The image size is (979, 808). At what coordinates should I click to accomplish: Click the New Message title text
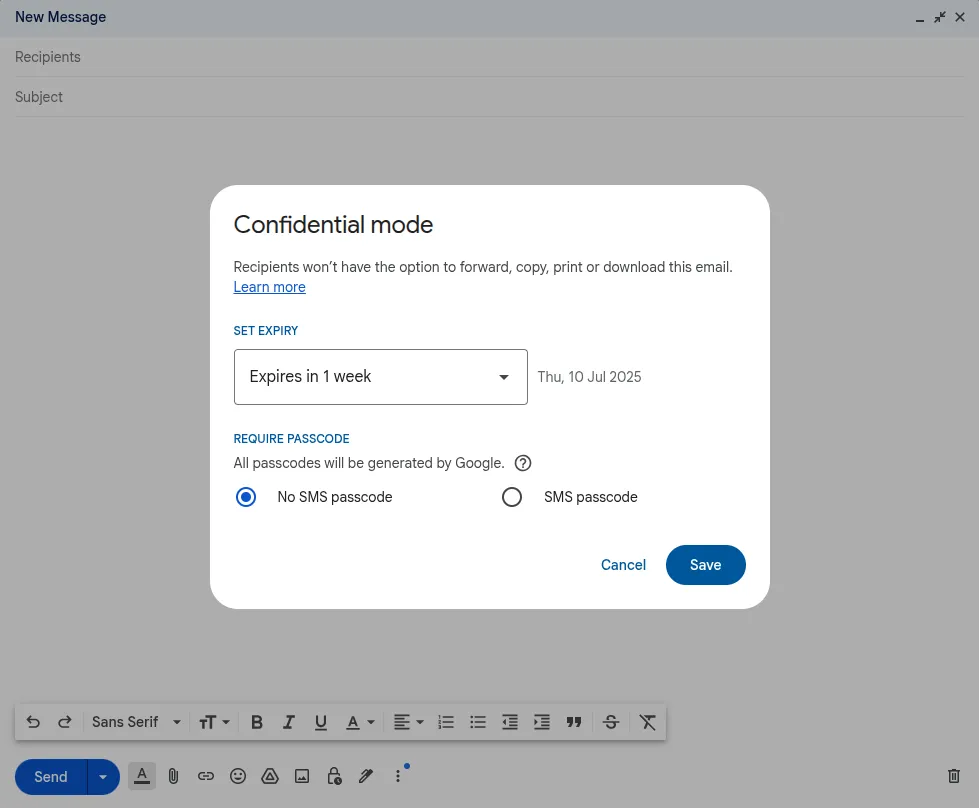61,17
